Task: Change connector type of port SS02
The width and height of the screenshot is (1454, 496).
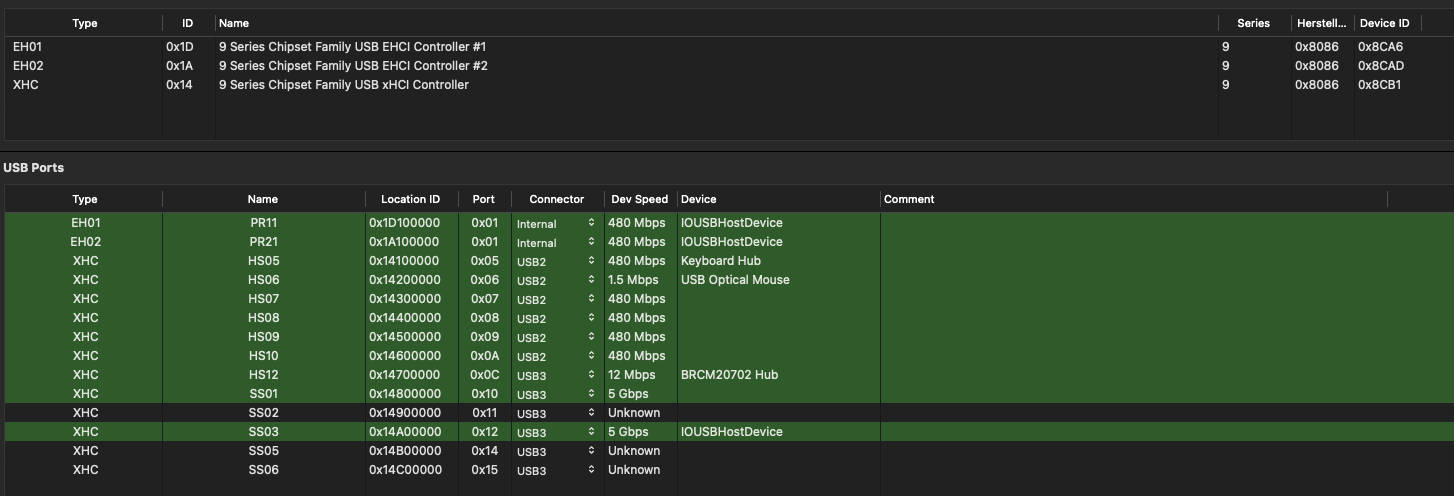Action: 557,414
